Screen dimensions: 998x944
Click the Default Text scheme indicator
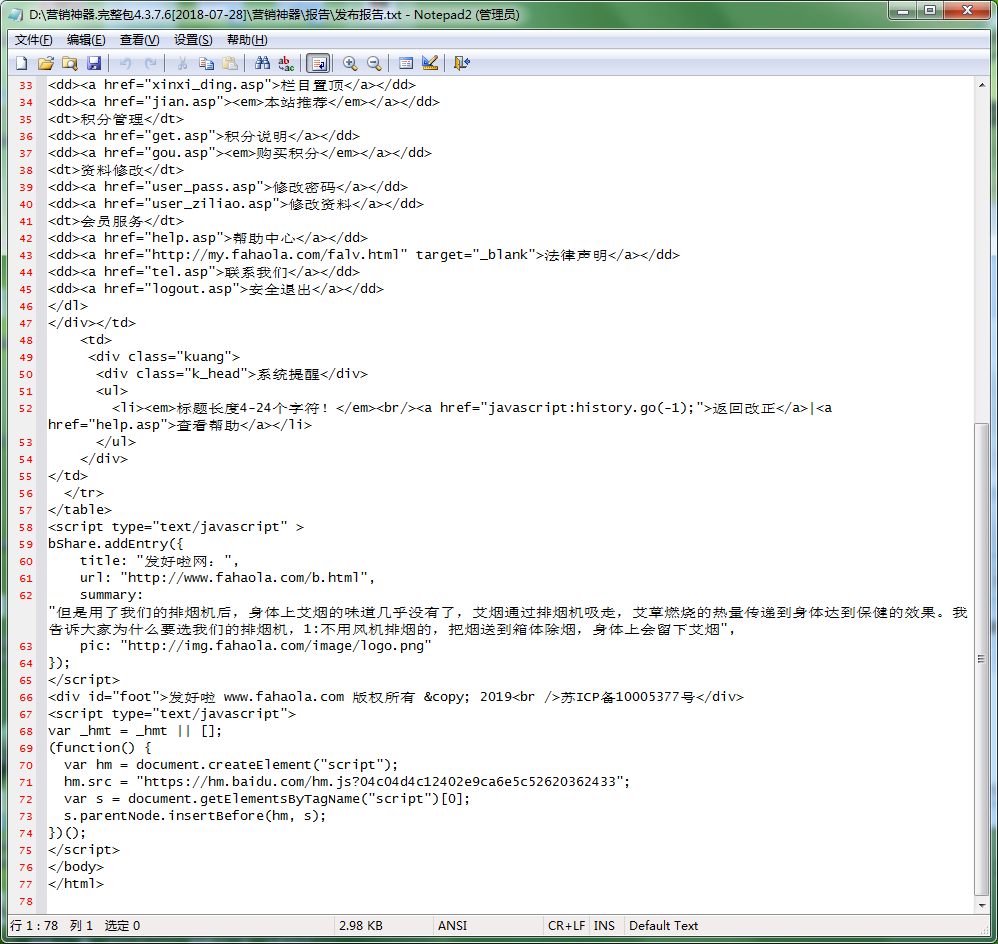(663, 925)
